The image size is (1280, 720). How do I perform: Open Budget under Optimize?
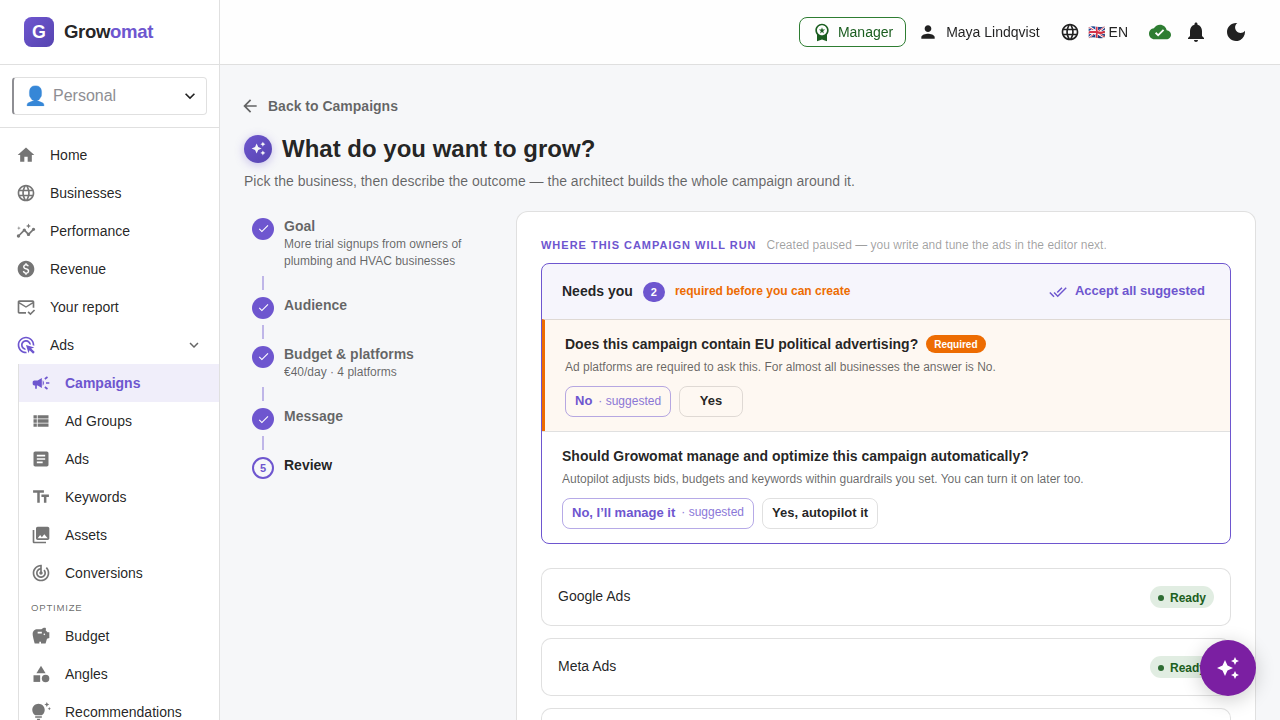pos(119,636)
